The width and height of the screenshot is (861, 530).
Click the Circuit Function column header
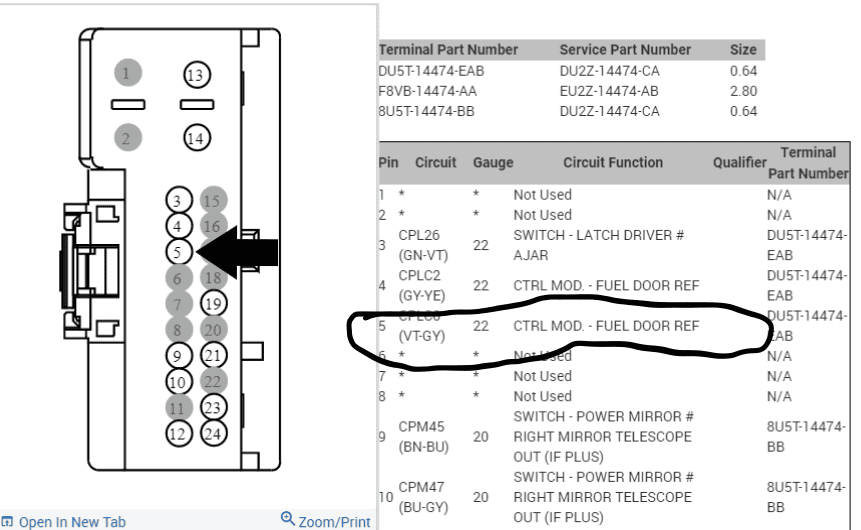click(x=613, y=163)
